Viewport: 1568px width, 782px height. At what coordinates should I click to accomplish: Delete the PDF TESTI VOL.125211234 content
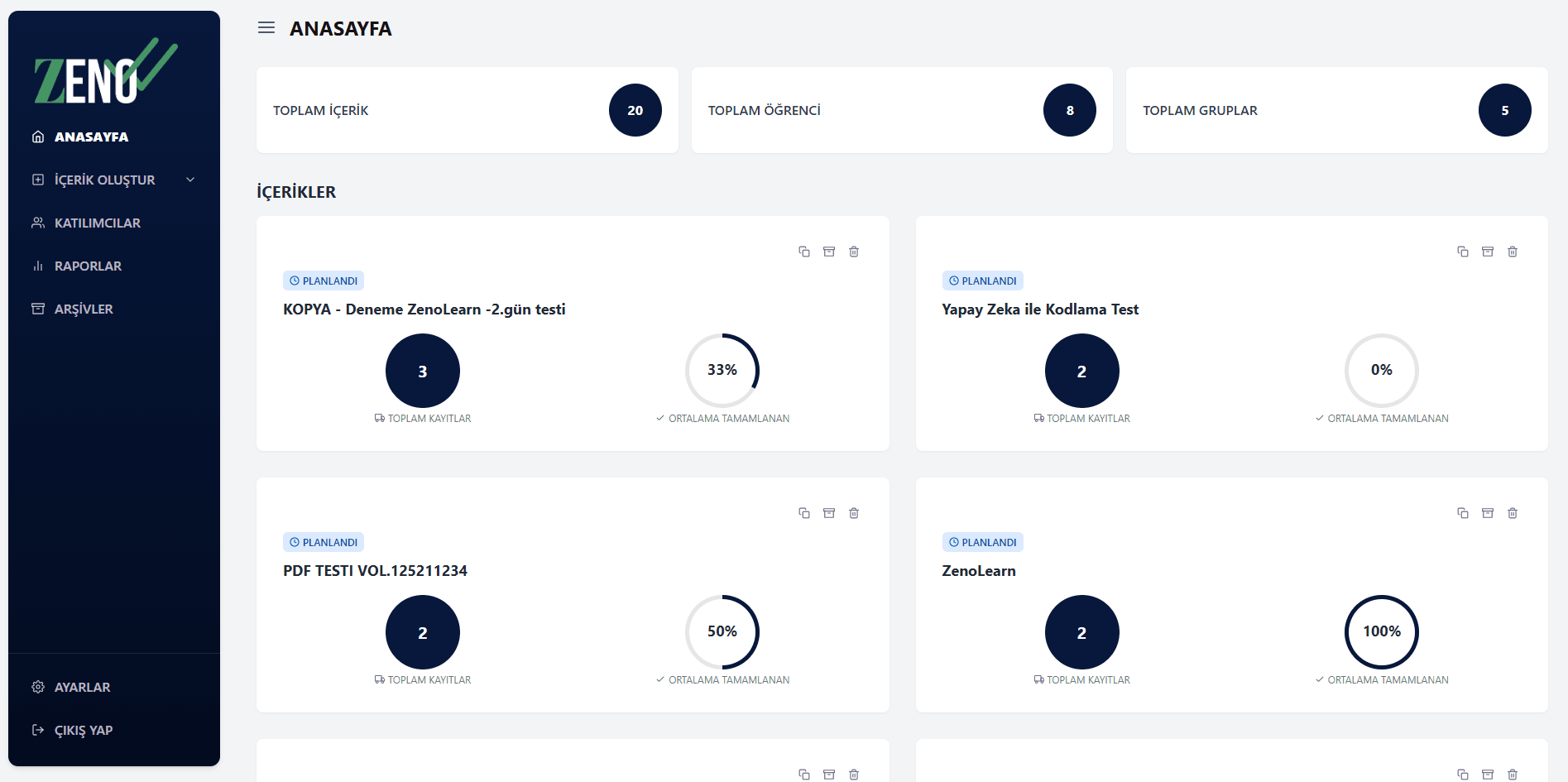click(x=853, y=513)
